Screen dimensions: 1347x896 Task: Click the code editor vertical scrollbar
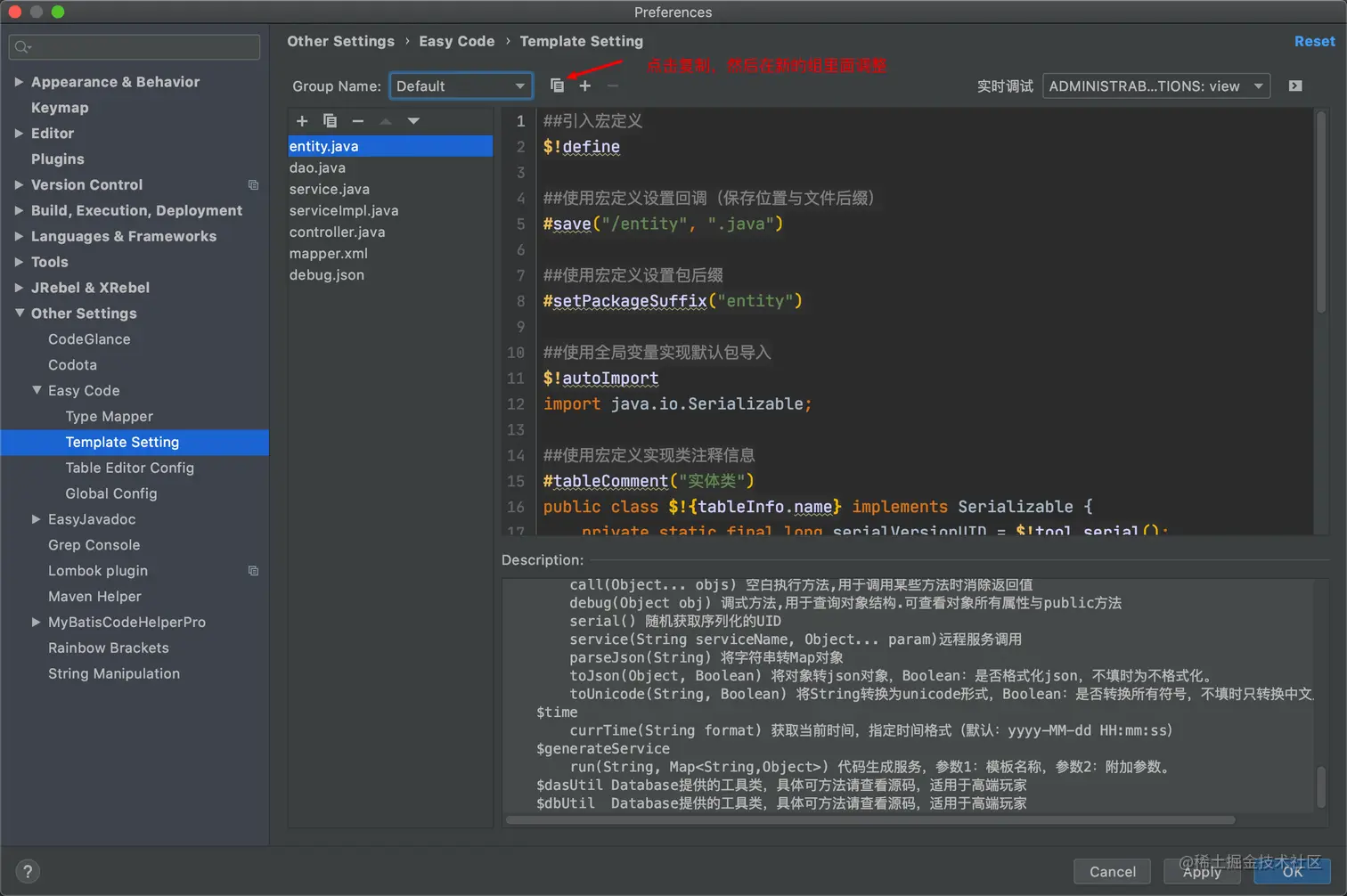click(x=1321, y=211)
